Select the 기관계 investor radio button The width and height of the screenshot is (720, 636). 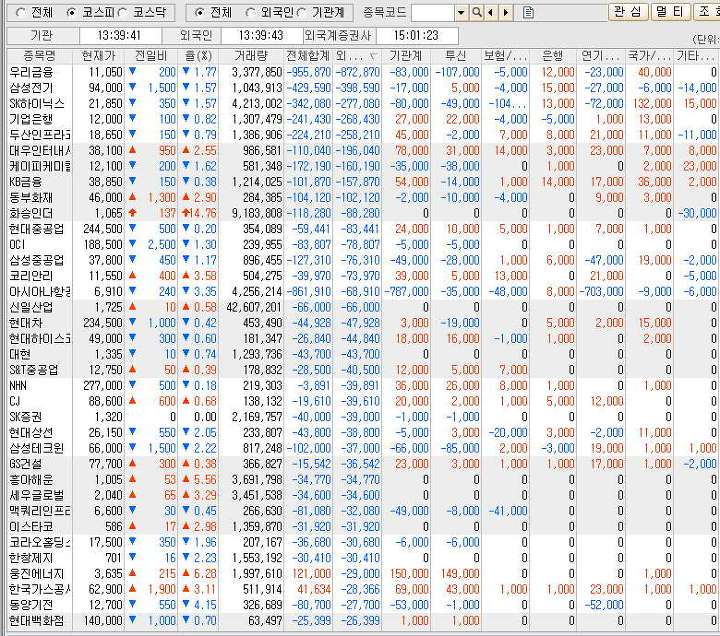[301, 12]
